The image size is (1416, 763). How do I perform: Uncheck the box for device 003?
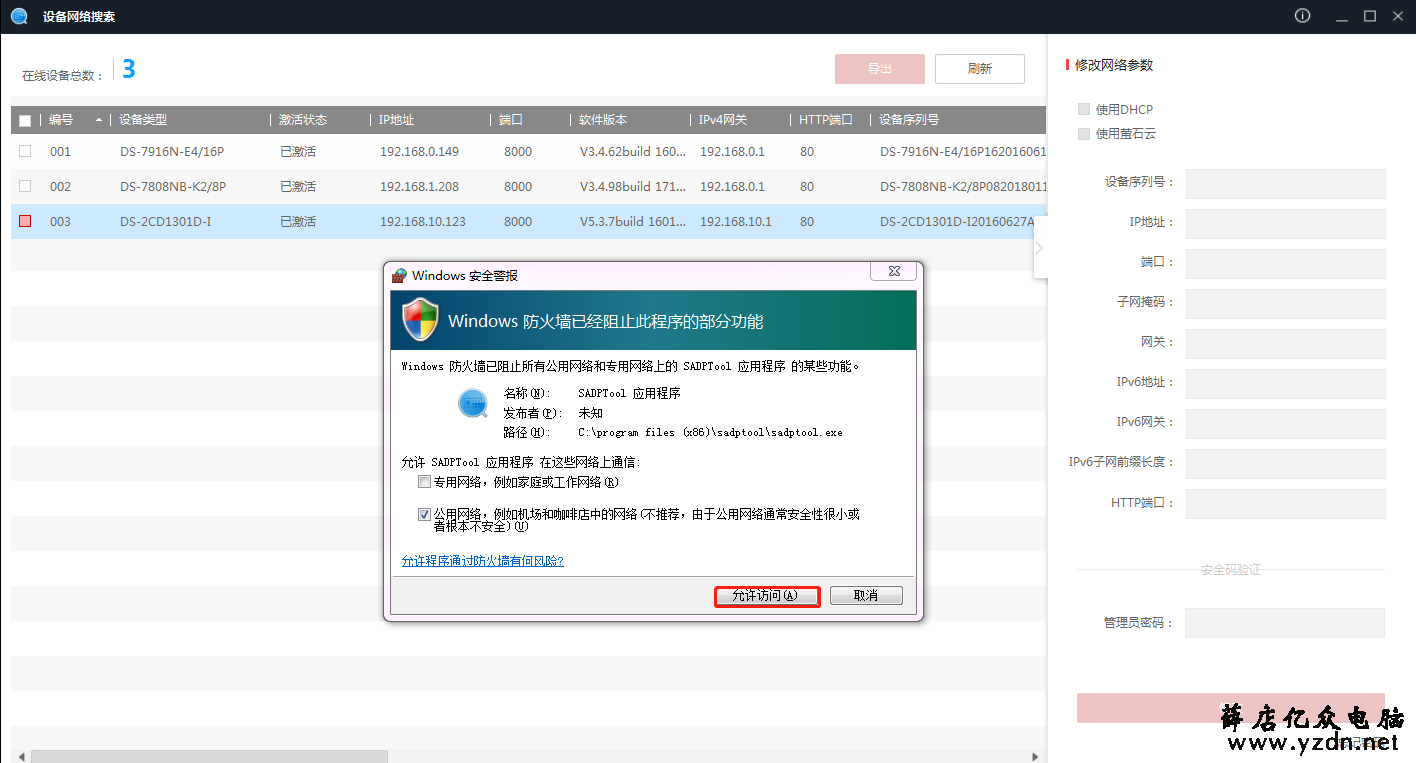click(x=25, y=221)
